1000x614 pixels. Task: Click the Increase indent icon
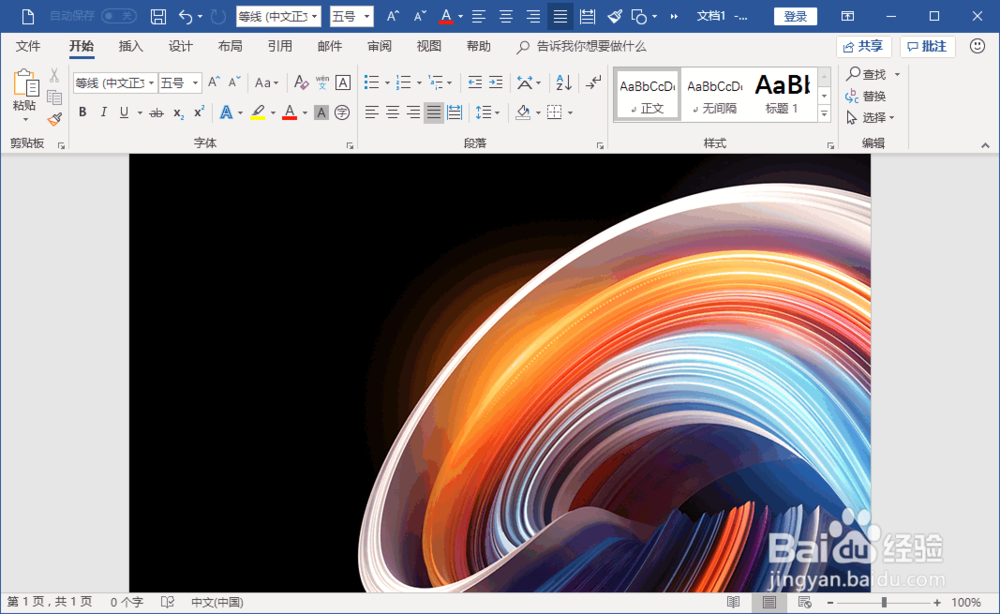coord(496,82)
